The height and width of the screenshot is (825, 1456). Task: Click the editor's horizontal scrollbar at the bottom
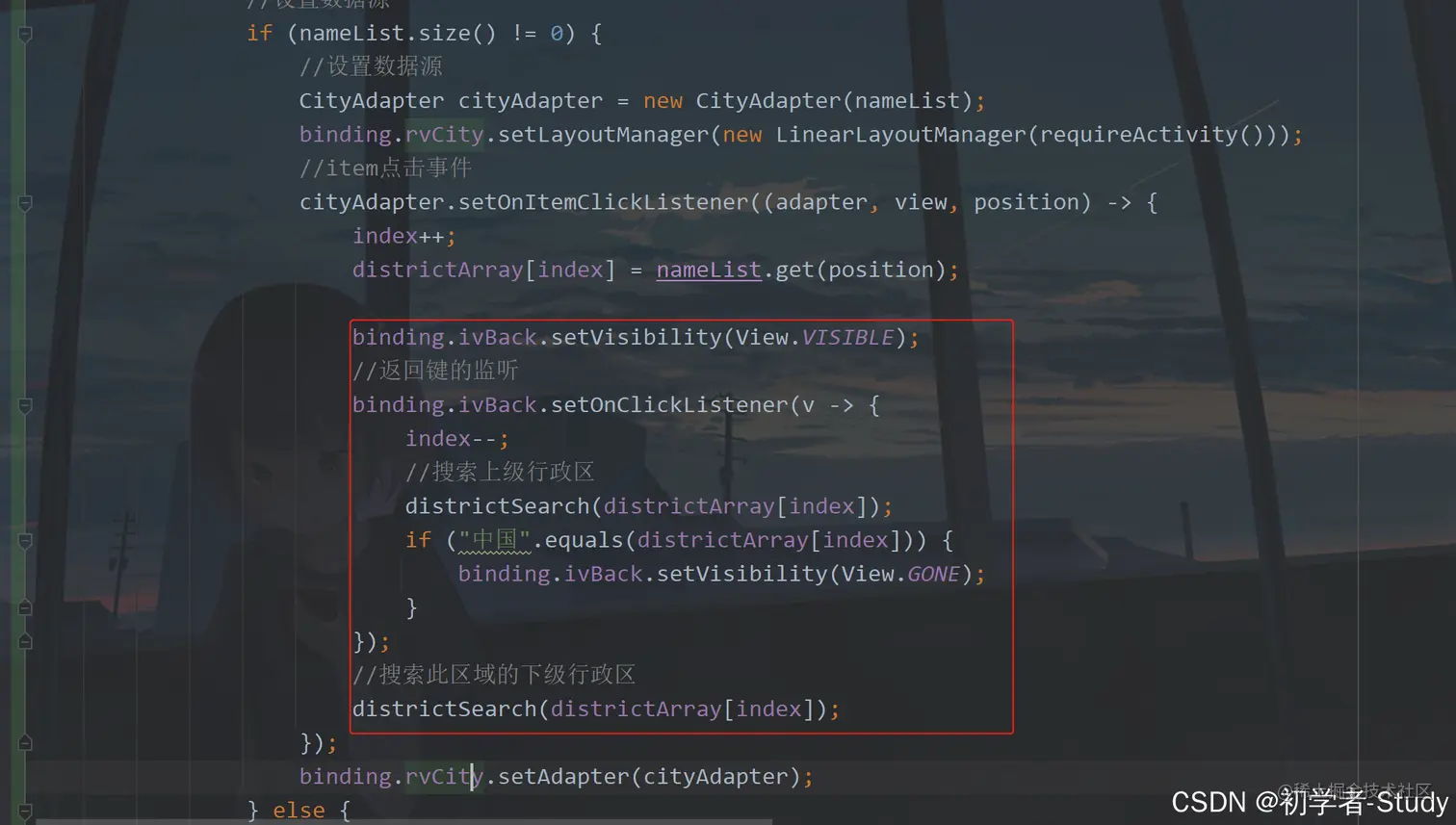404,822
